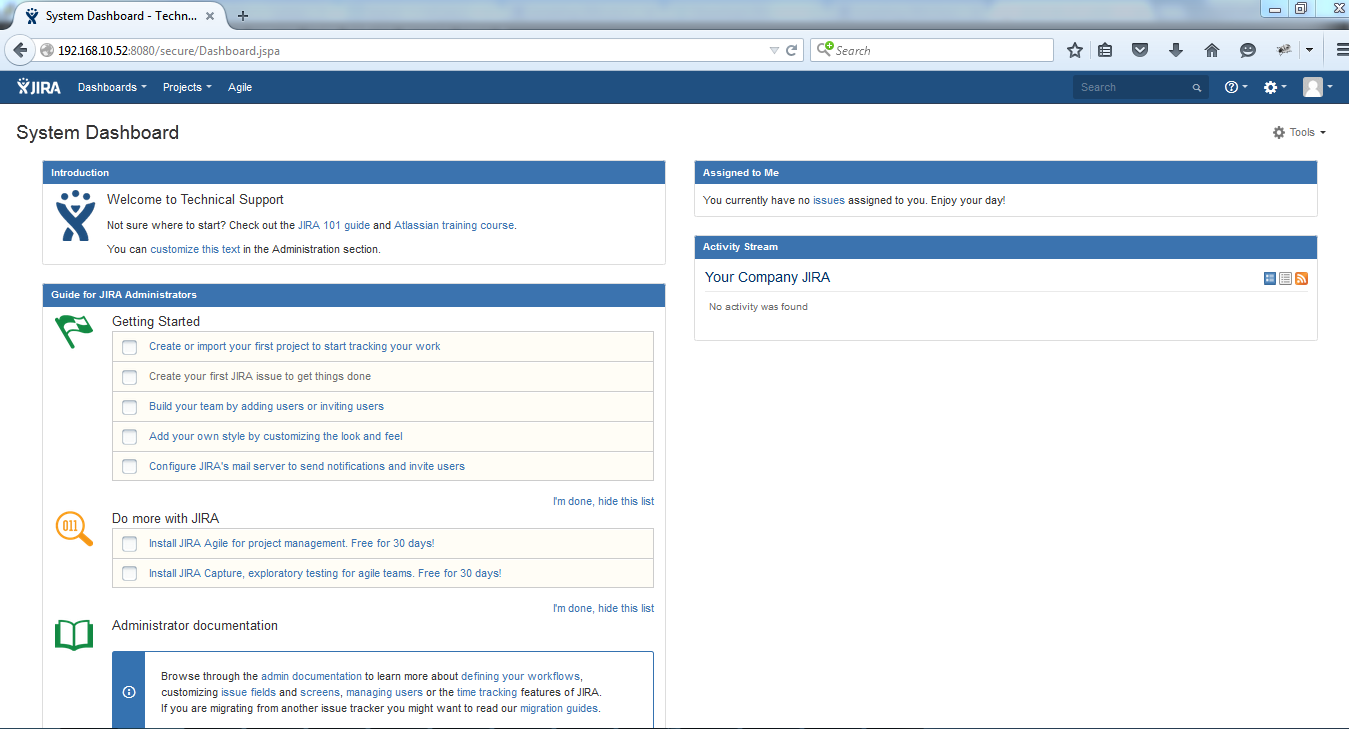Viewport: 1349px width, 729px height.
Task: Click the Tools gear icon
Action: pyautogui.click(x=1279, y=132)
